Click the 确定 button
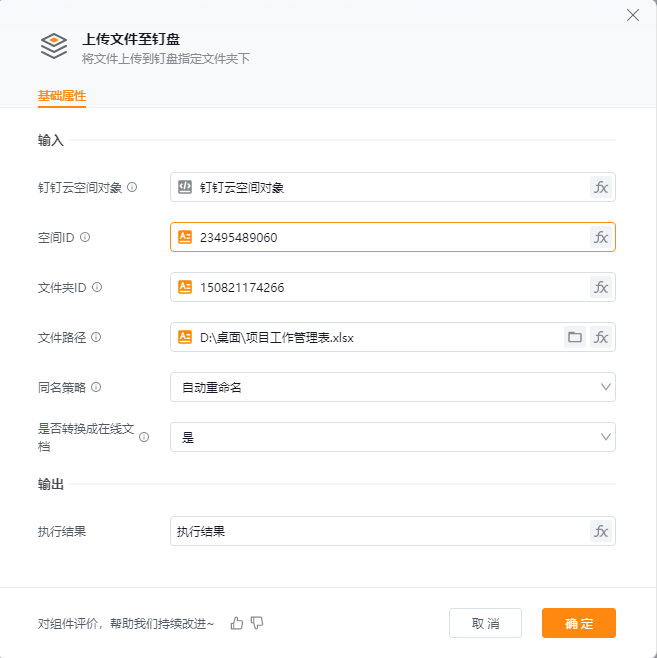Viewport: 657px width, 658px height. pyautogui.click(x=579, y=623)
